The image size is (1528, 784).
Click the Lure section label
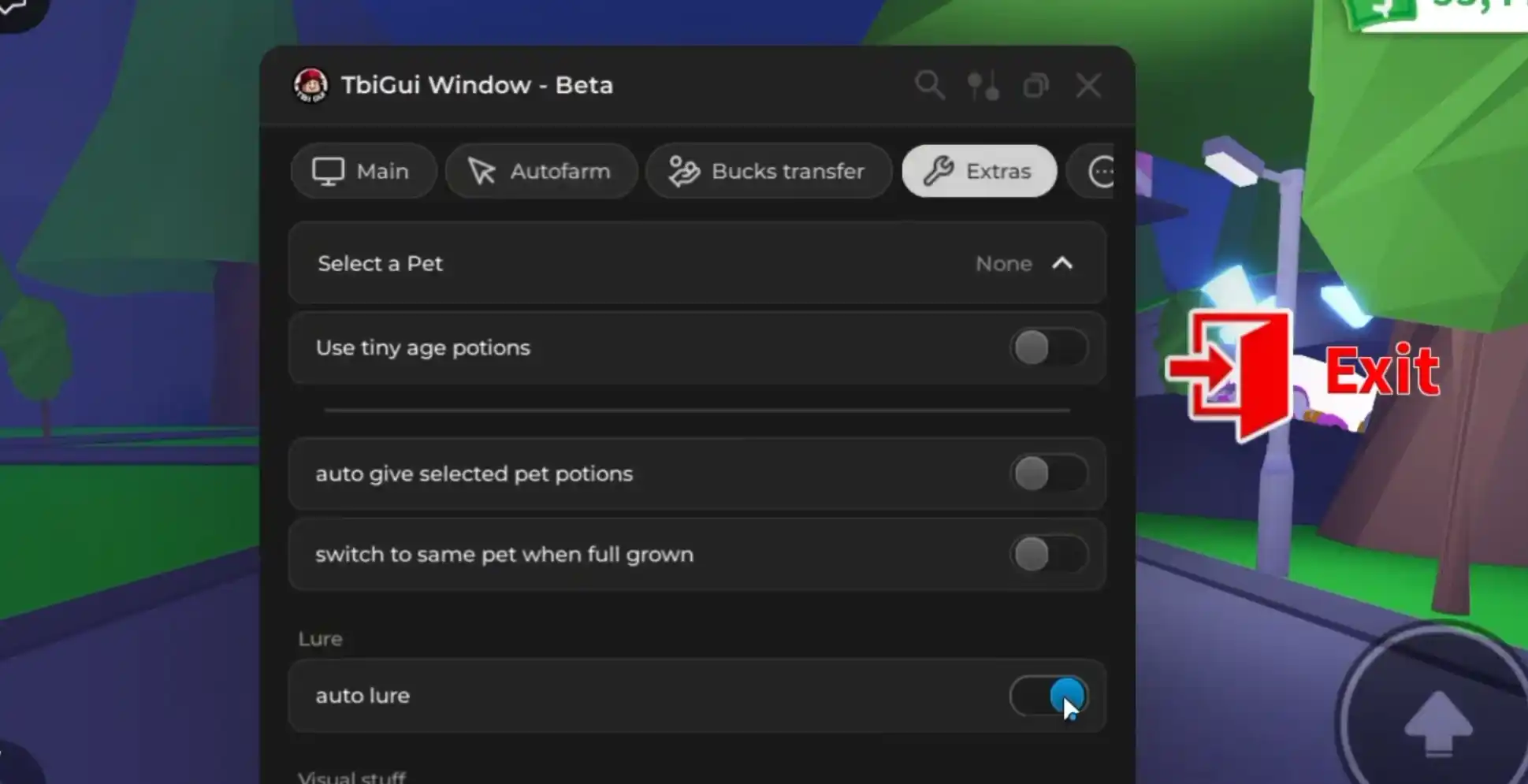point(320,638)
